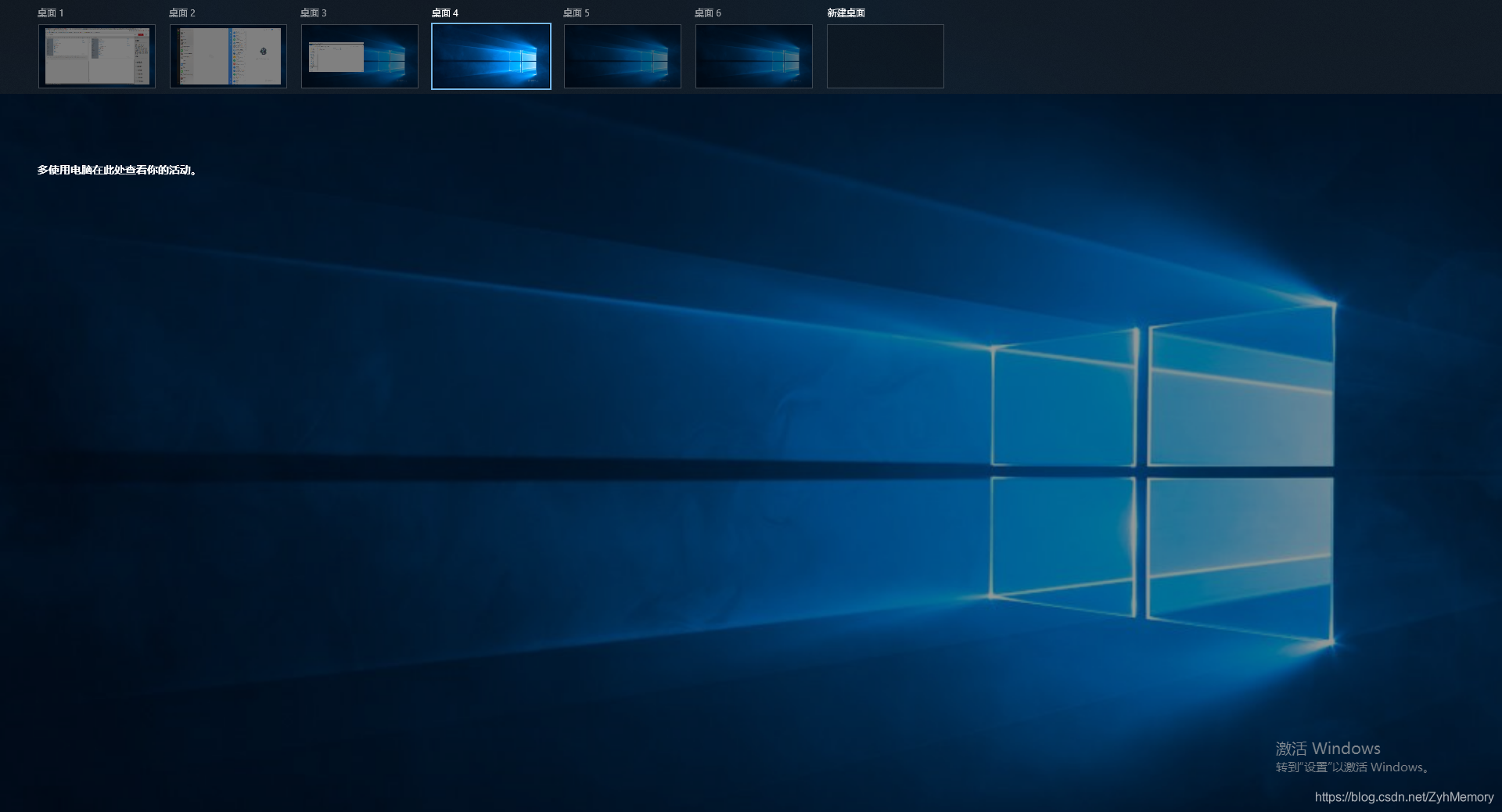Open the 桌面 6 desktop thumbnail
This screenshot has width=1502, height=812.
[x=754, y=56]
